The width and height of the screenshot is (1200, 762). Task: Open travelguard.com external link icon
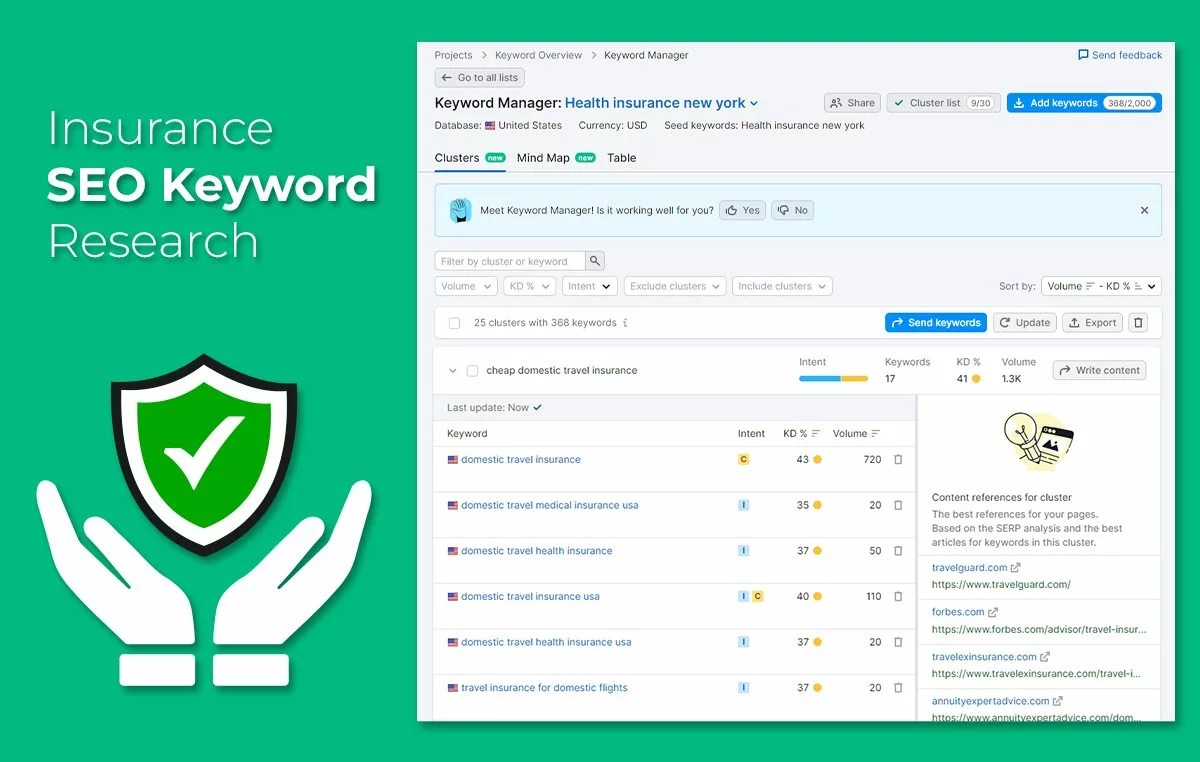[1016, 568]
